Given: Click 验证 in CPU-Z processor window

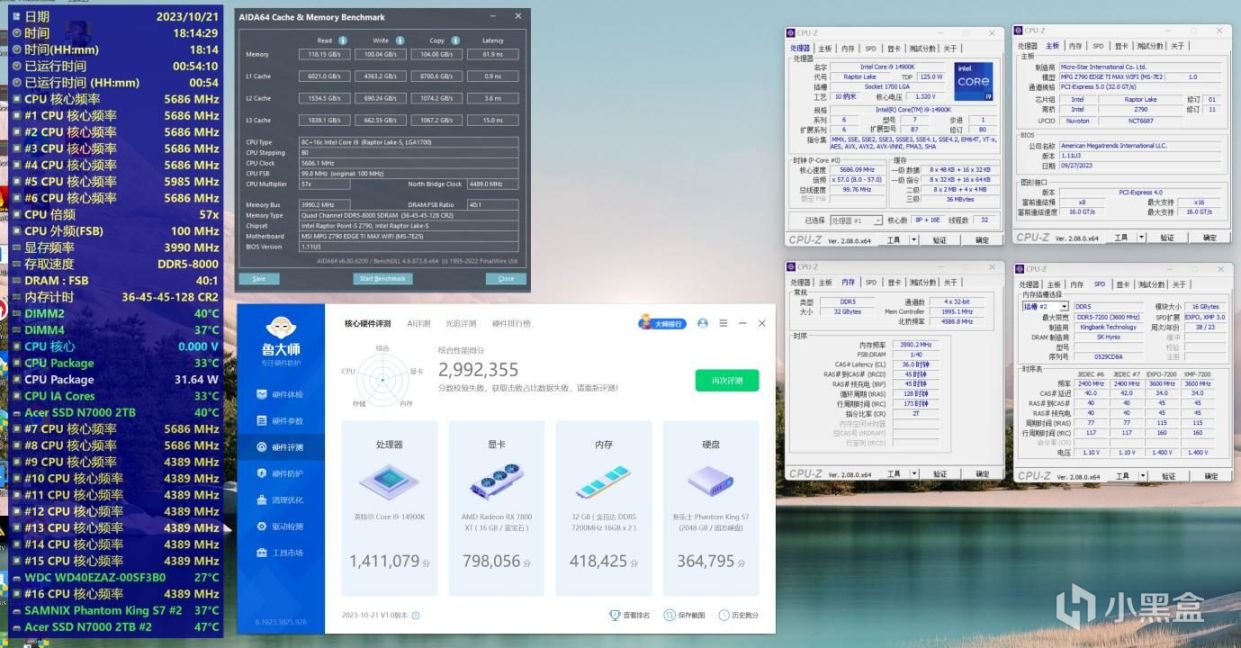Looking at the screenshot, I should coord(940,240).
